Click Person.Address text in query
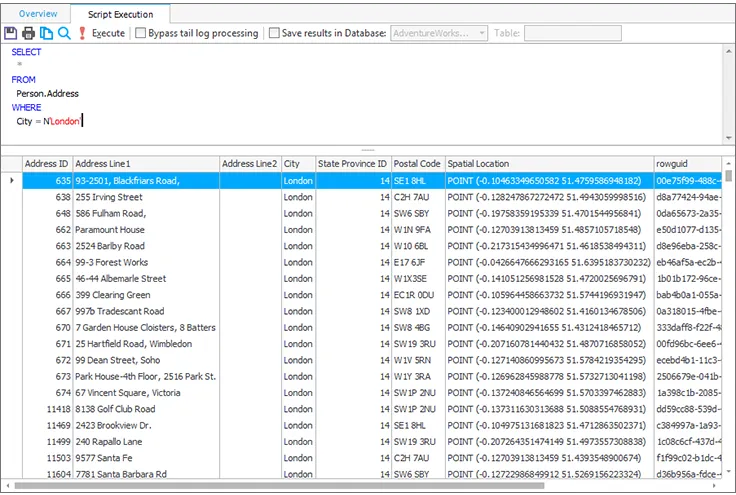Viewport: 736px width, 495px height. click(x=47, y=93)
